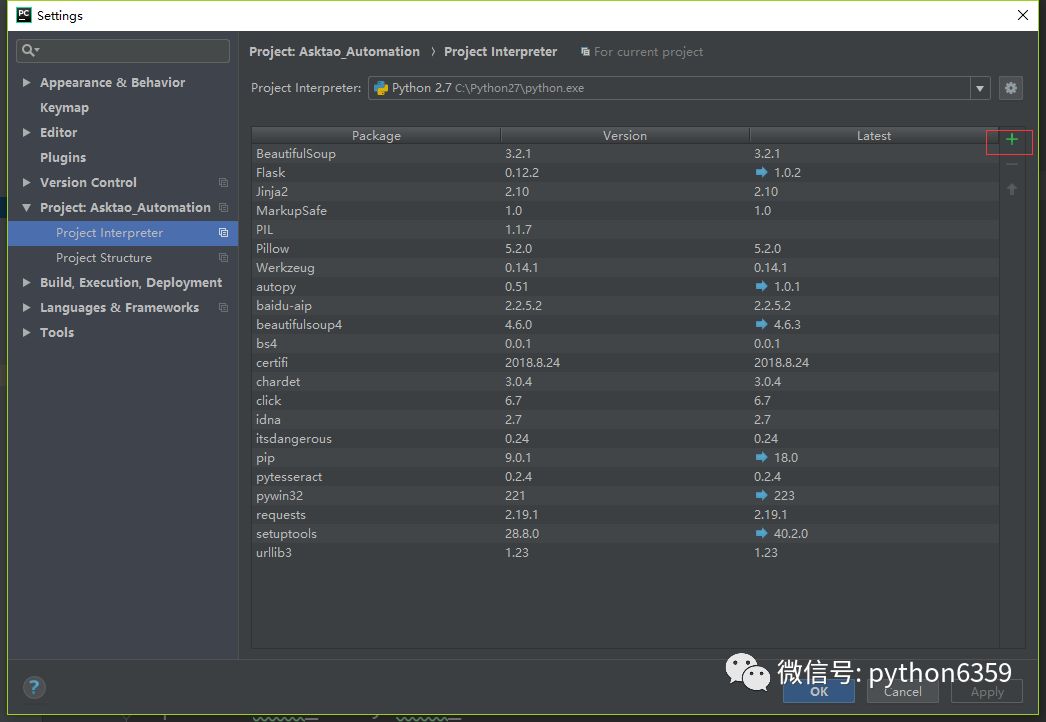Select the setuptools package row

pos(625,534)
